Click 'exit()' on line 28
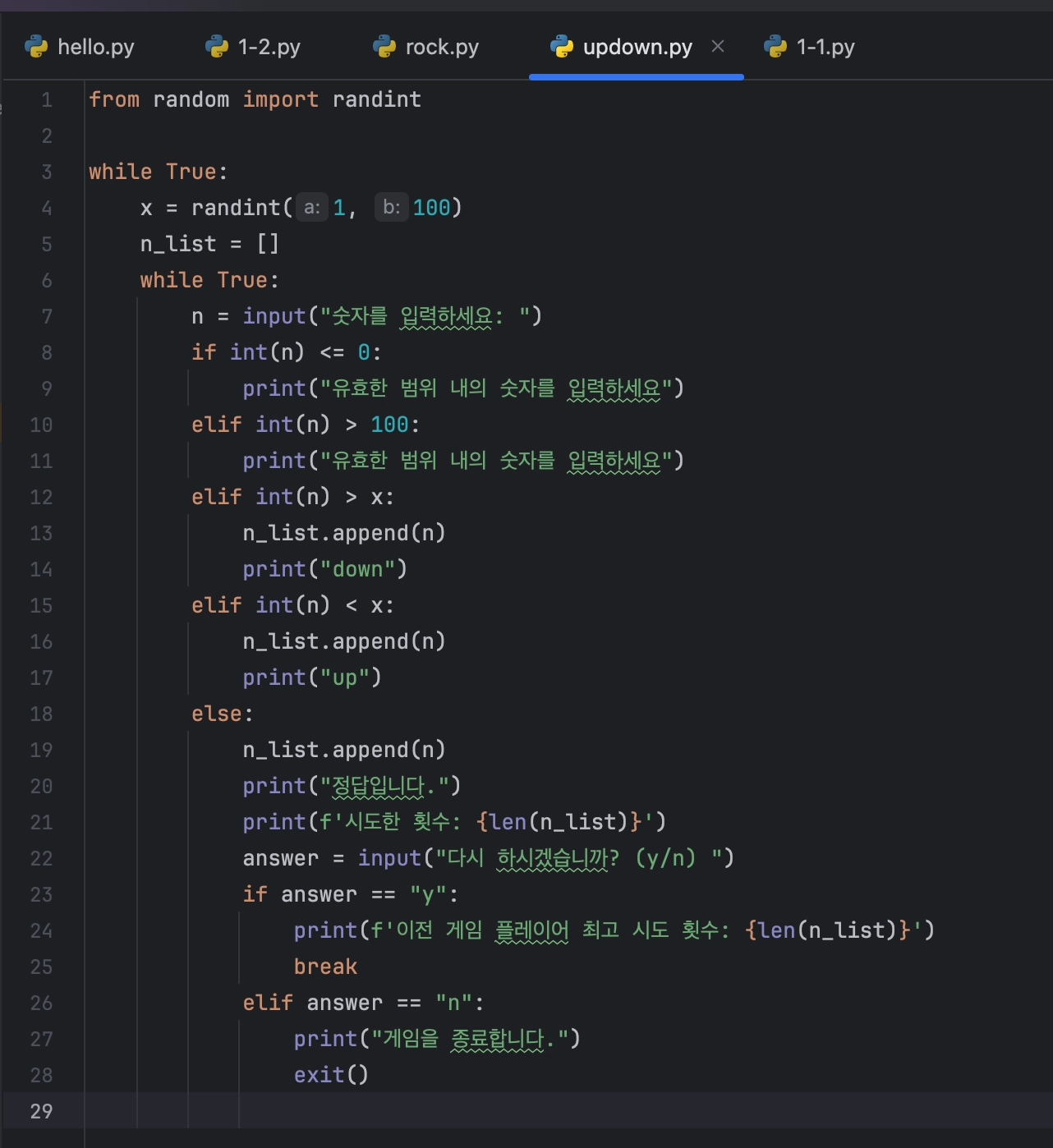This screenshot has height=1148, width=1053. (332, 1076)
